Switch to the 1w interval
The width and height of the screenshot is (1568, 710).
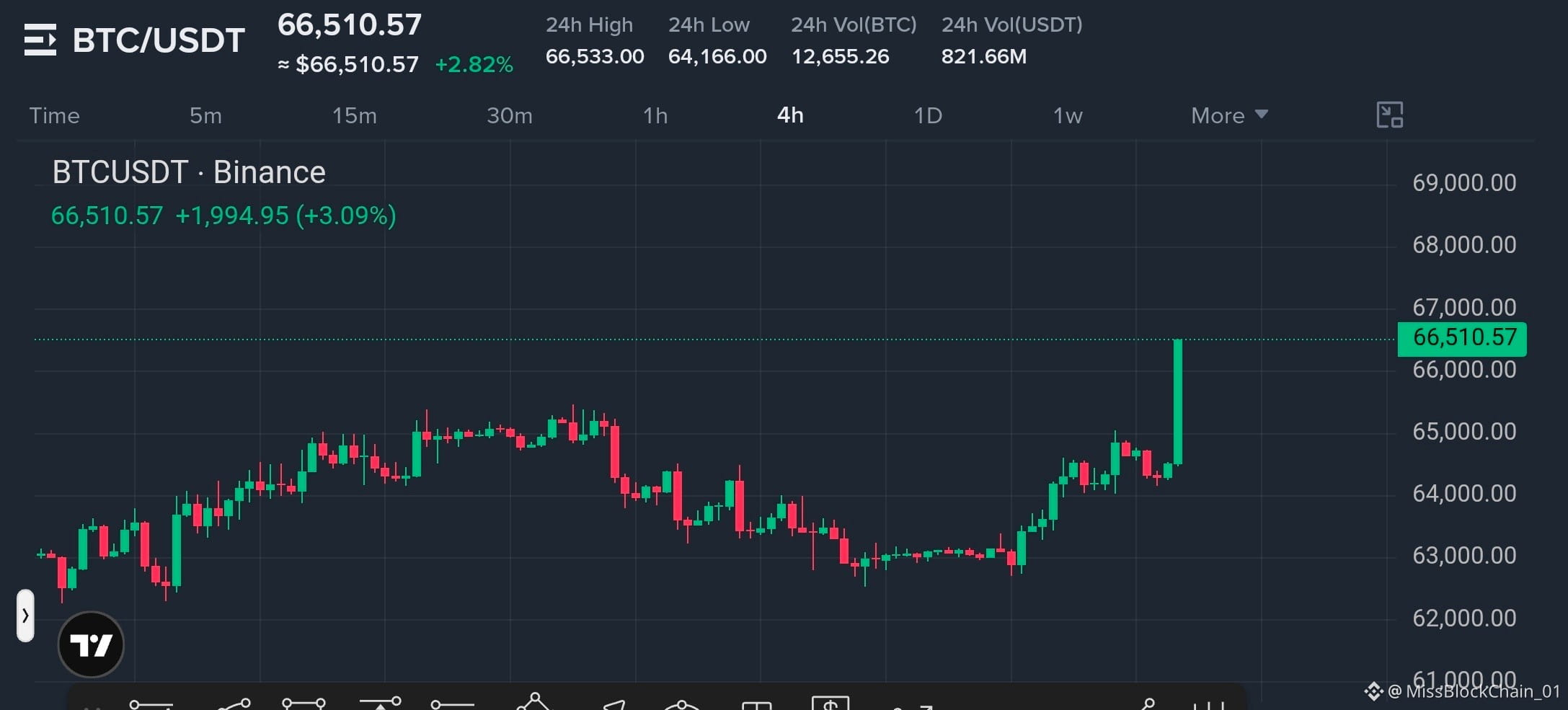(1068, 115)
